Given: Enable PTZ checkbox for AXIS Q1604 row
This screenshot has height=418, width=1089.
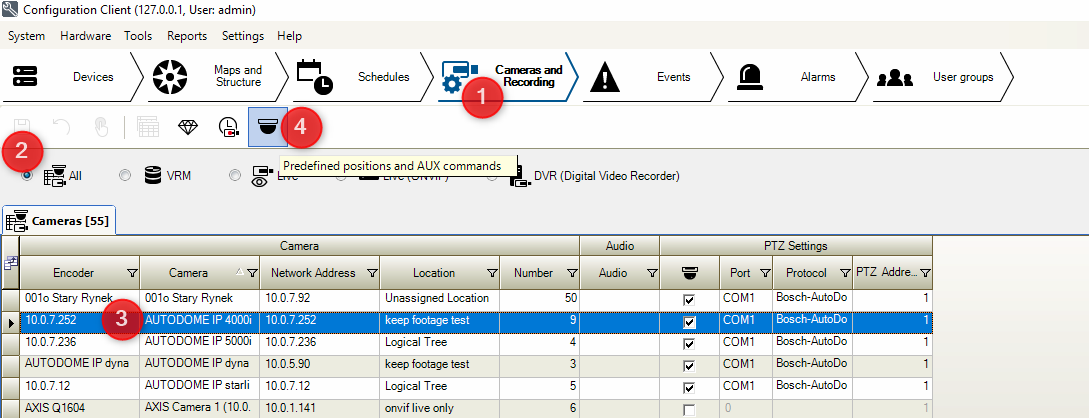Looking at the screenshot, I should click(x=689, y=409).
